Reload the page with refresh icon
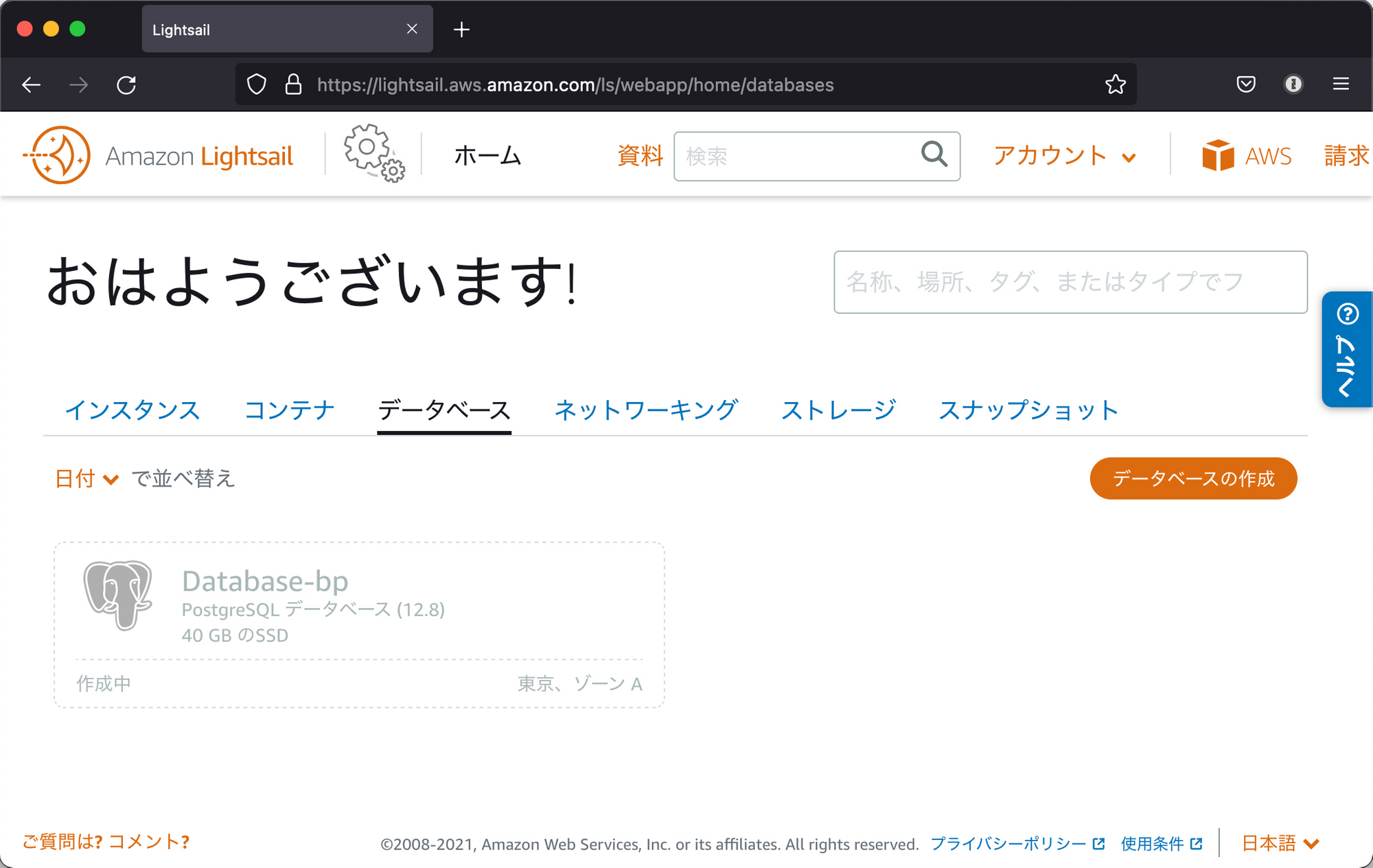The height and width of the screenshot is (868, 1373). (126, 84)
